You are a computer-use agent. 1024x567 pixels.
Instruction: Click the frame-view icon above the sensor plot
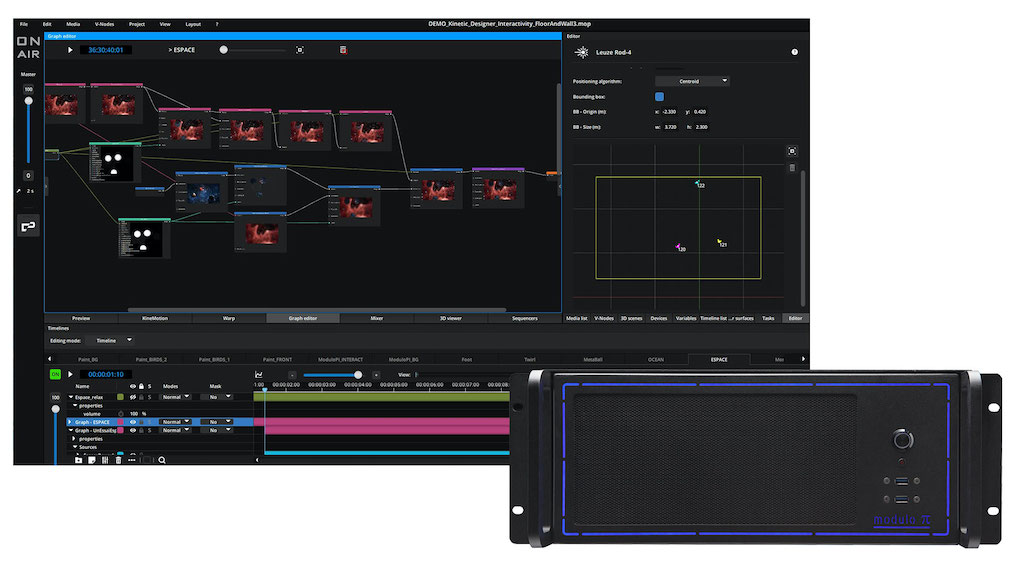coord(791,151)
